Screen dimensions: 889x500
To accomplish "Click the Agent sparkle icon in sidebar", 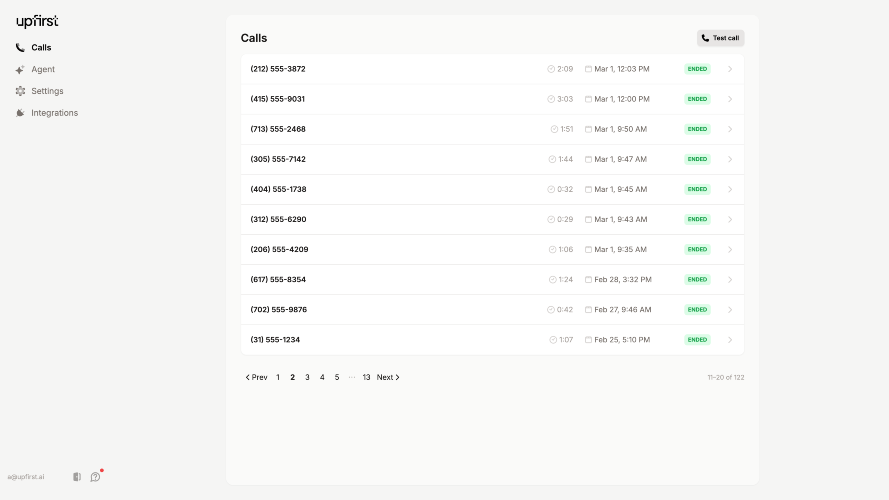I will tap(20, 69).
